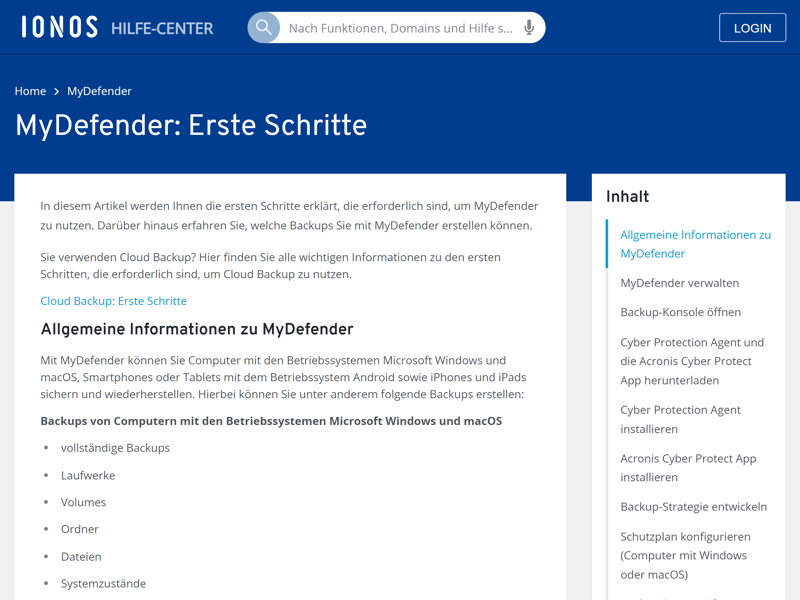
Task: Click the IONOS logo
Action: 59,27
